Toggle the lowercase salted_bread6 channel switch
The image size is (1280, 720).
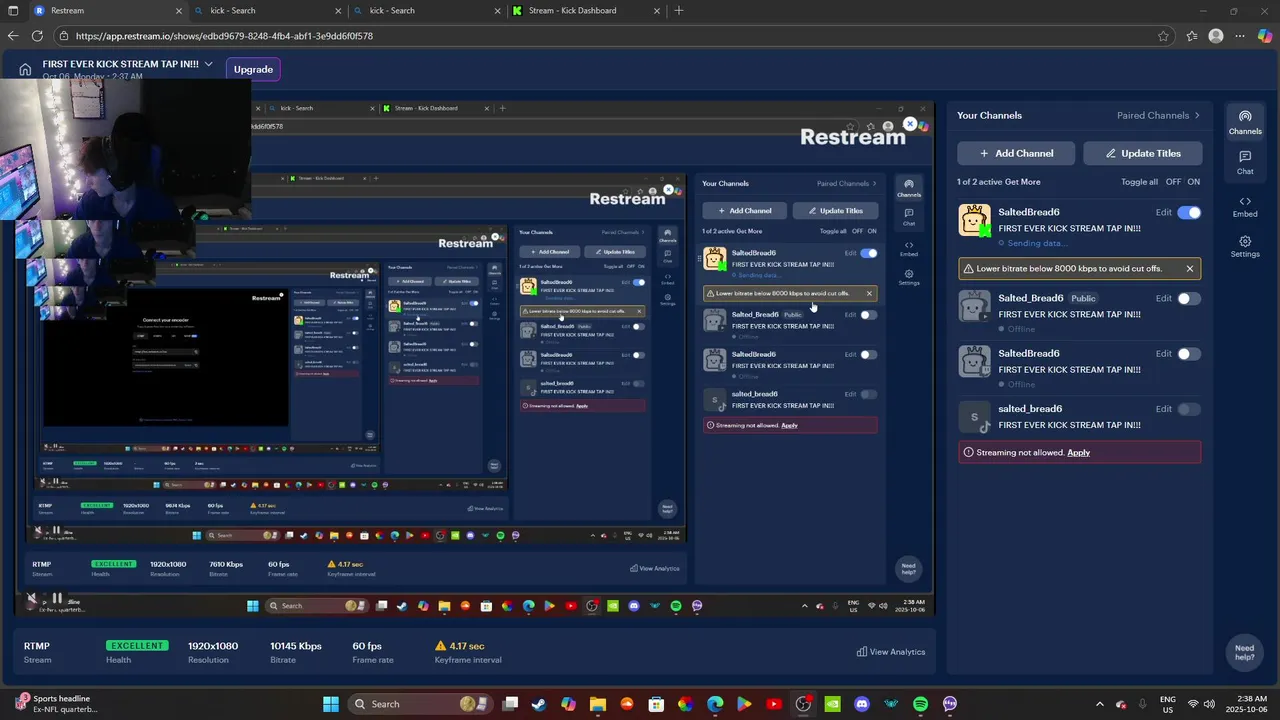(1189, 409)
